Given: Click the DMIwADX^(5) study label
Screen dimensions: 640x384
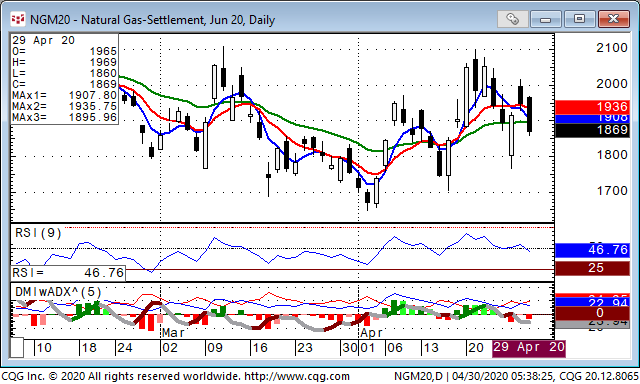Looking at the screenshot, I should (58, 292).
